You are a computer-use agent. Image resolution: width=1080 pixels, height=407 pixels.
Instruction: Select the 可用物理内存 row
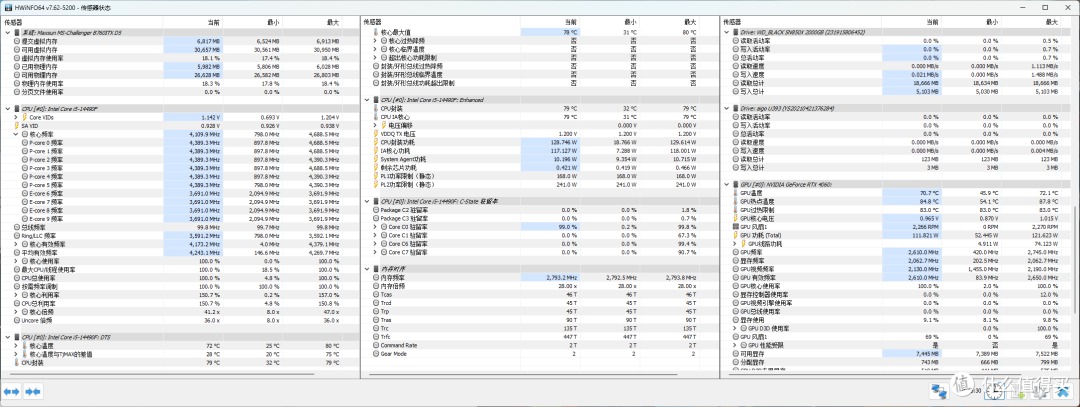point(181,74)
